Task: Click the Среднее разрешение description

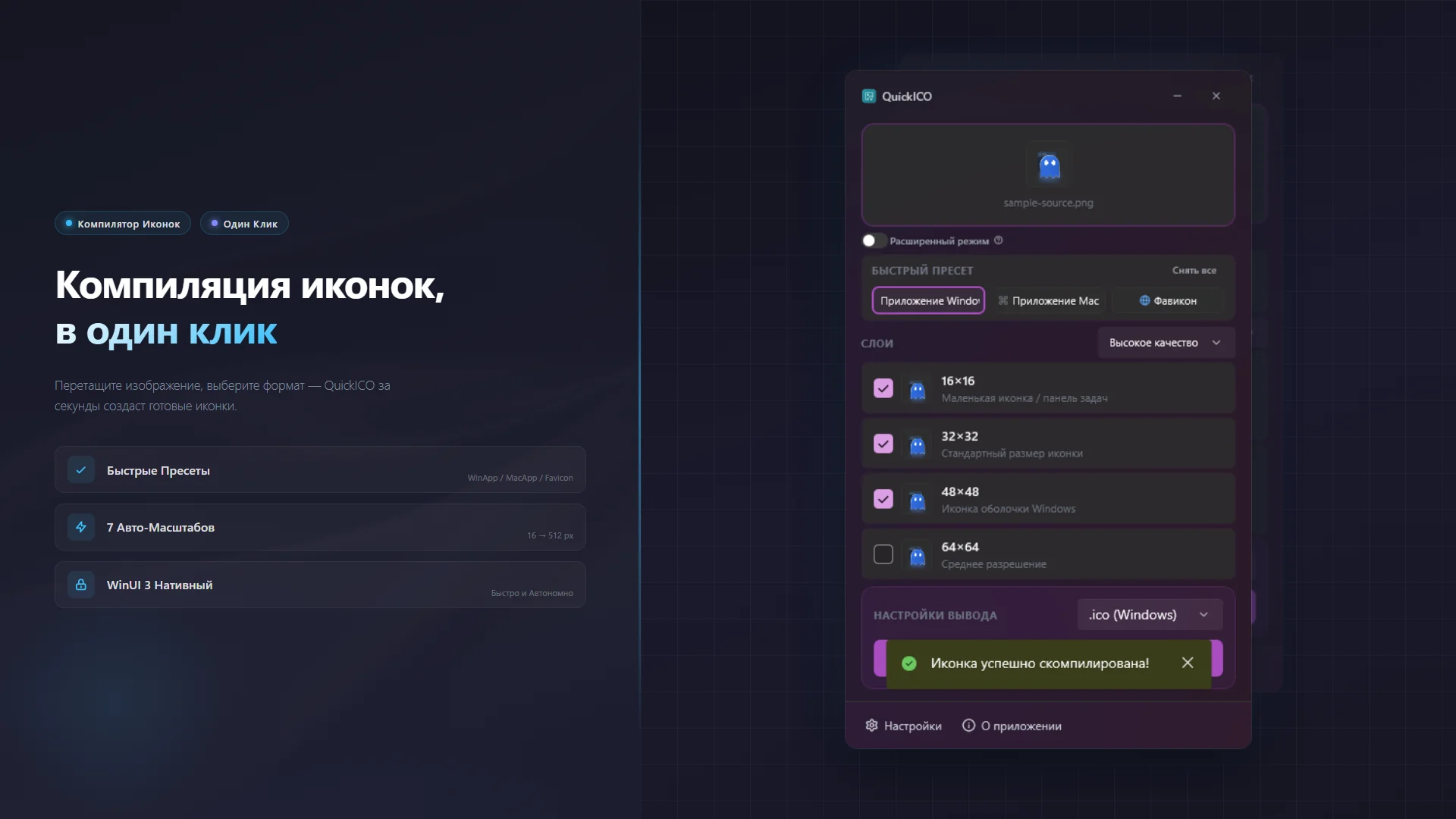Action: coord(994,564)
